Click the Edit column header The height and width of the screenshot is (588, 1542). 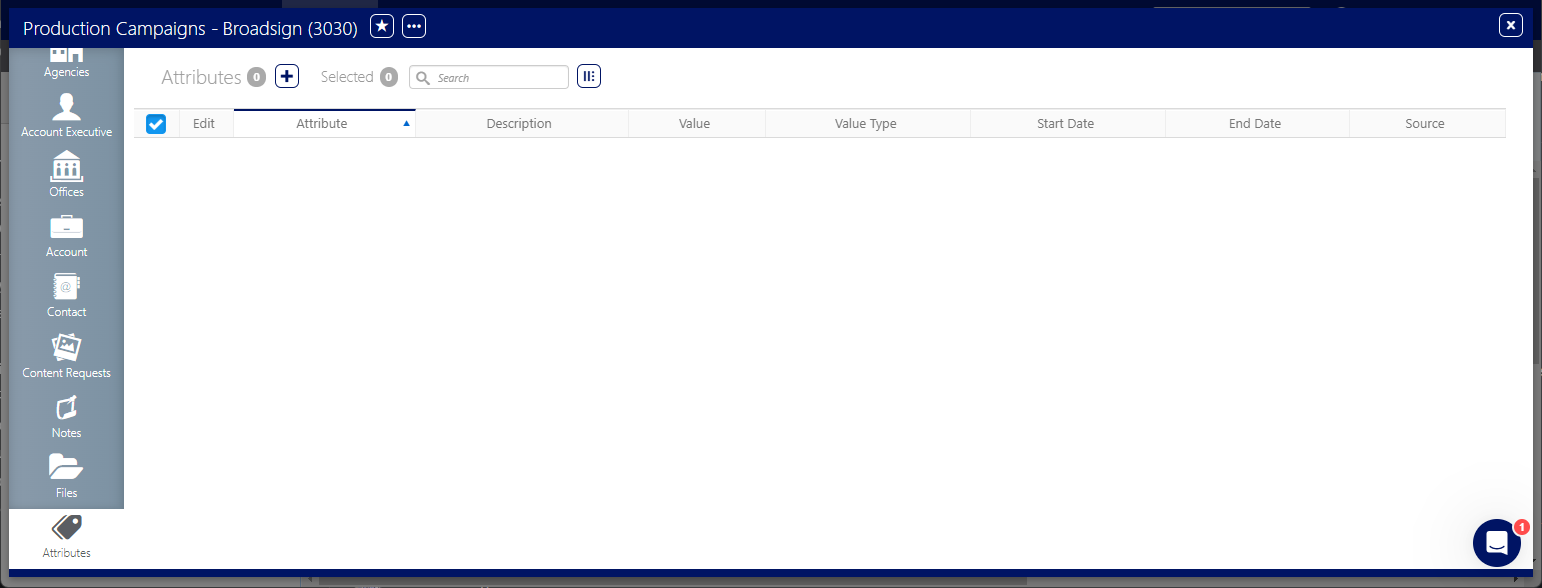[x=206, y=124]
